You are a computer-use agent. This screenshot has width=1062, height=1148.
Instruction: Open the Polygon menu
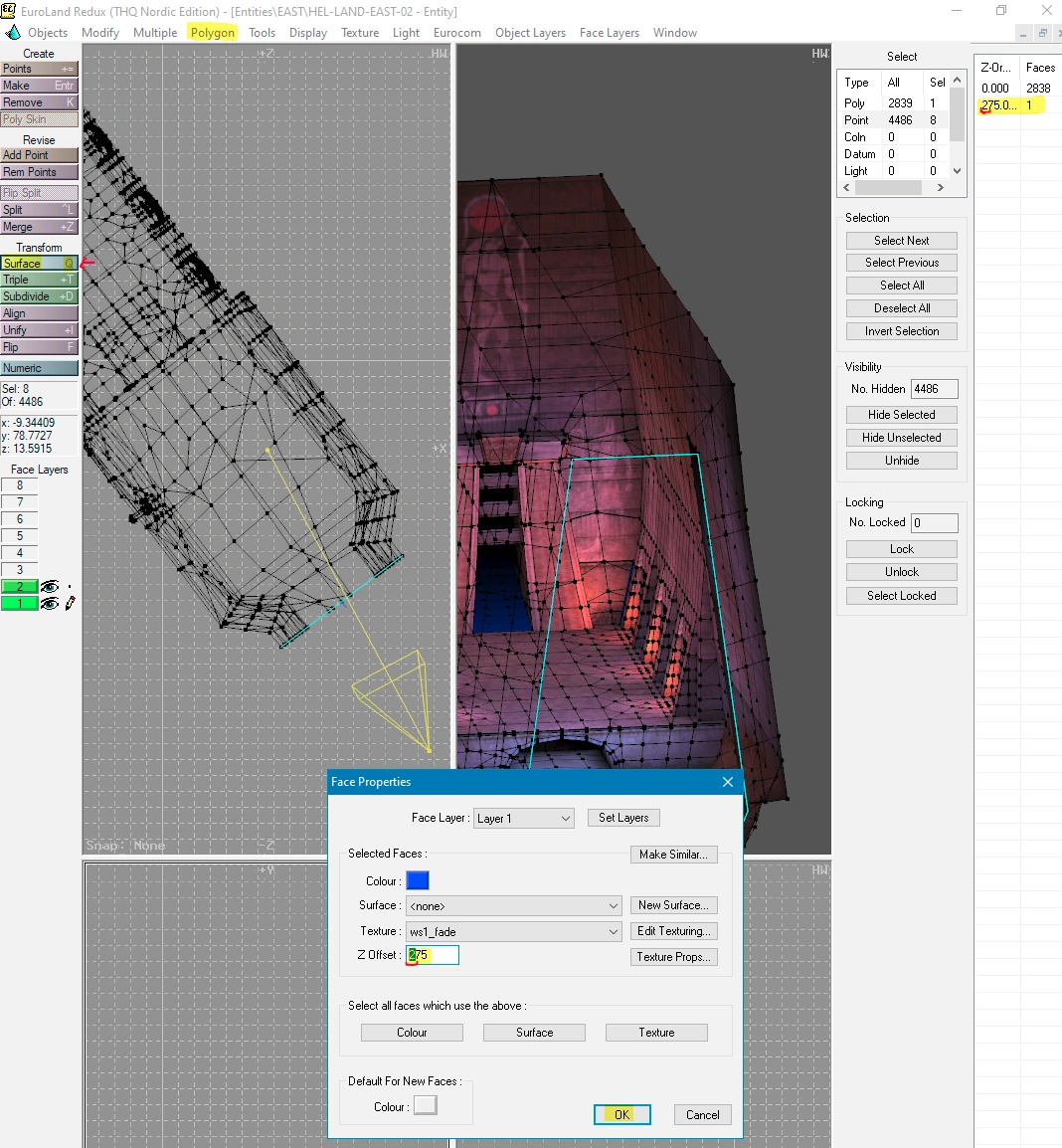coord(212,32)
